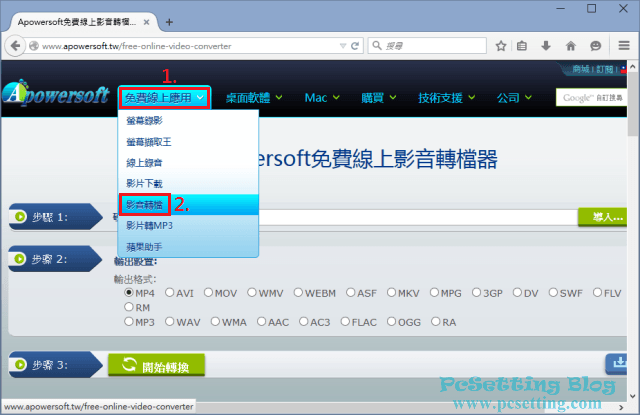Bookmark this page with the star icon
This screenshot has width=640, height=415.
501,46
